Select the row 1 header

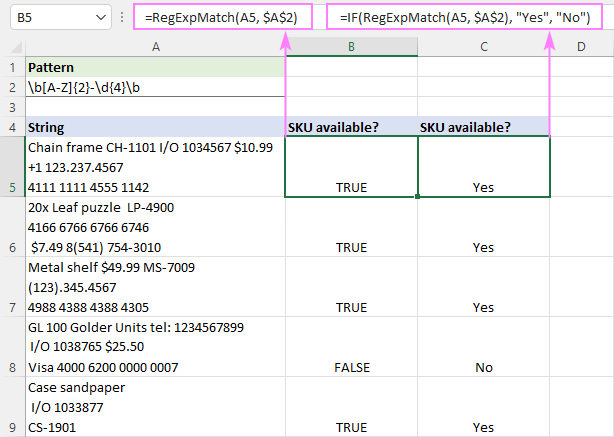pos(12,67)
